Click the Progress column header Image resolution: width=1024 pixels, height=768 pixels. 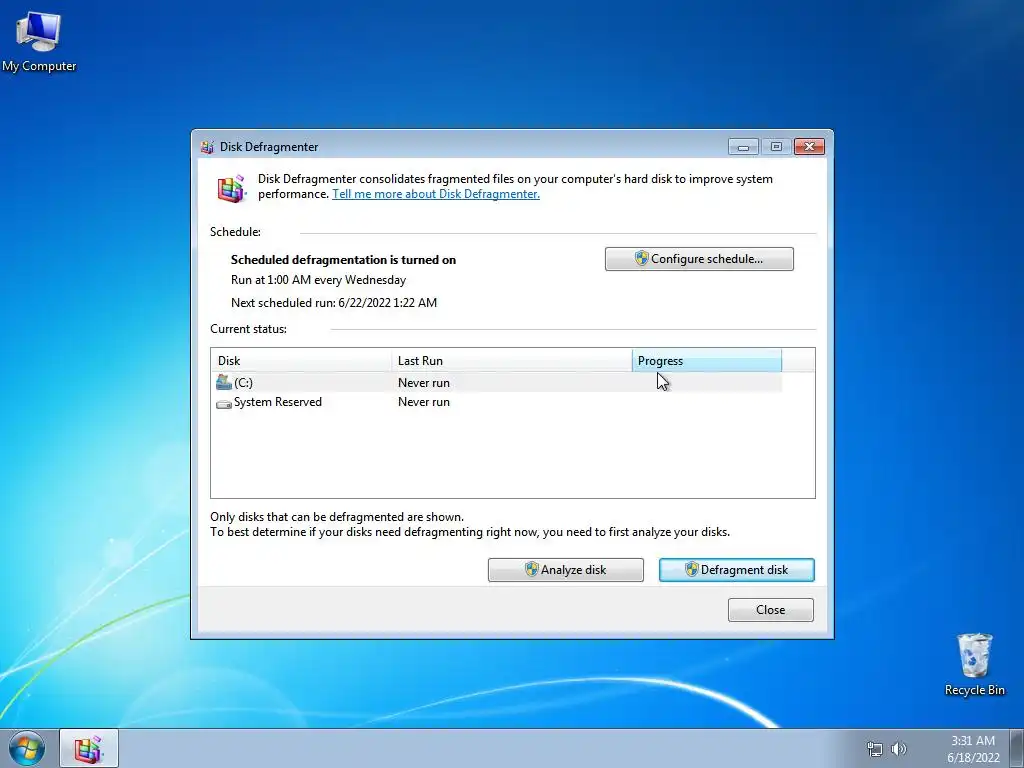(707, 360)
